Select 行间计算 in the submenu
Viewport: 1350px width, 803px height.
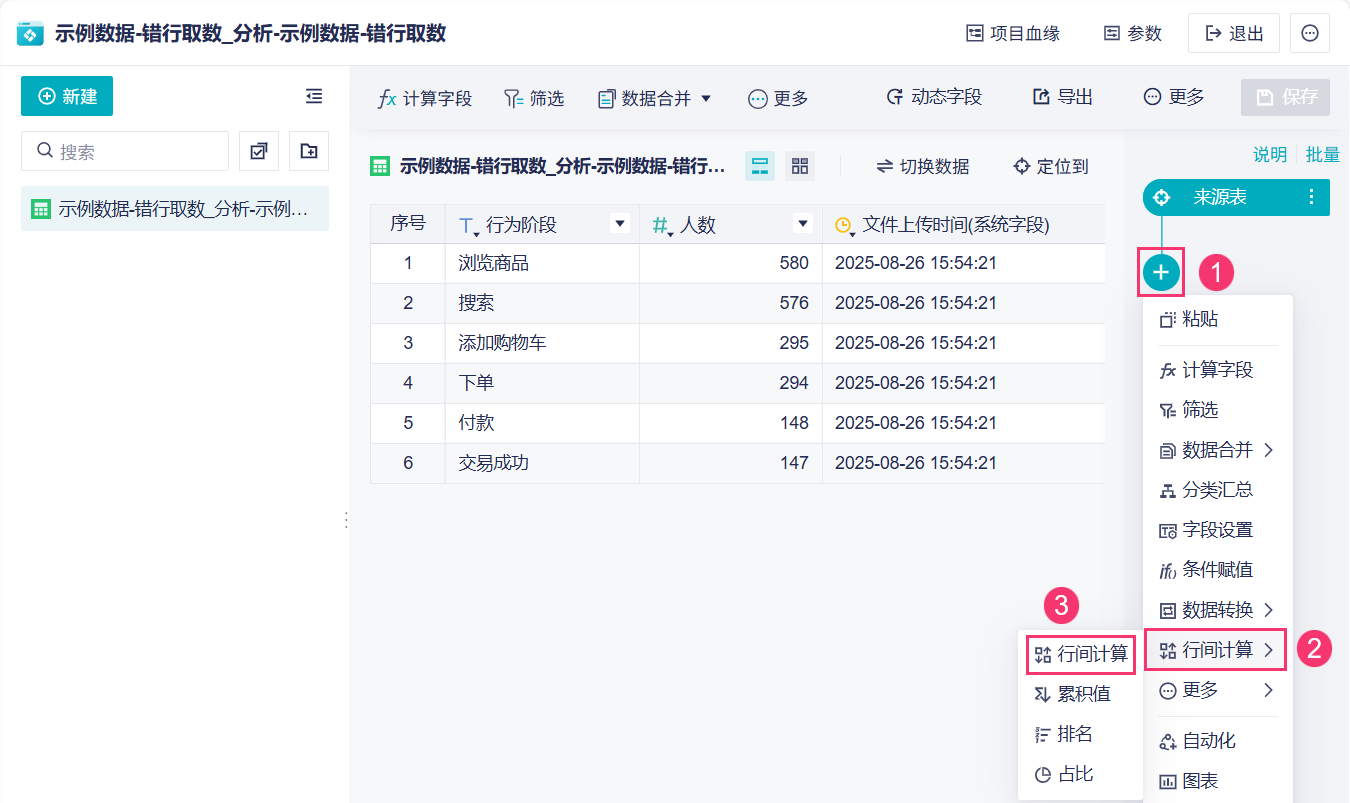pos(1082,654)
